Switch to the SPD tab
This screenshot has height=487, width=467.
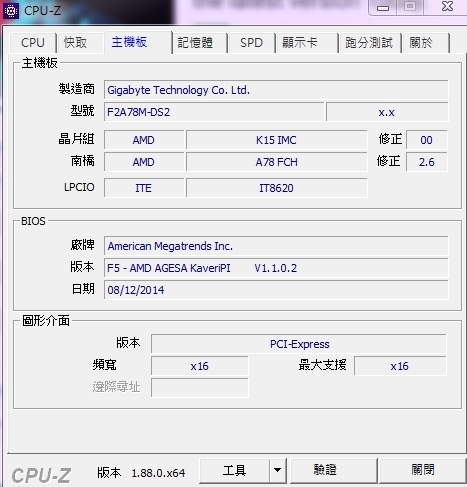251,43
